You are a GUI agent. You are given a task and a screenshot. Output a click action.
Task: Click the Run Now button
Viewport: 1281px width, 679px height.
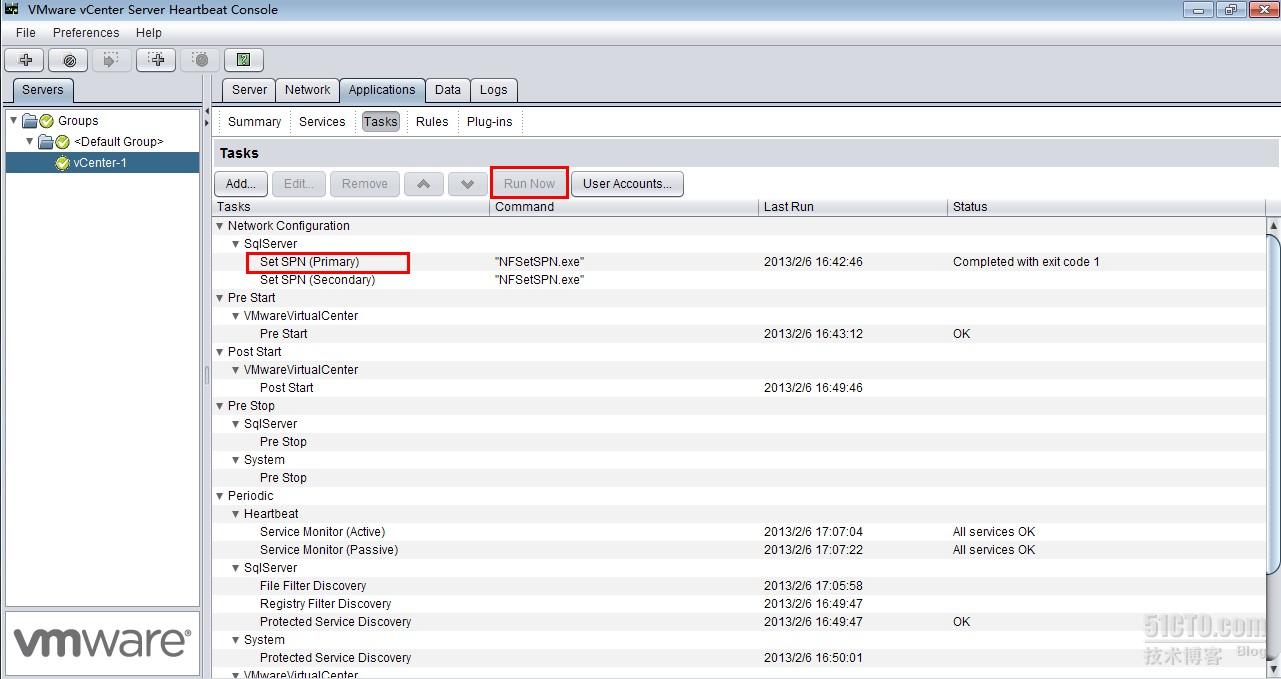click(529, 184)
